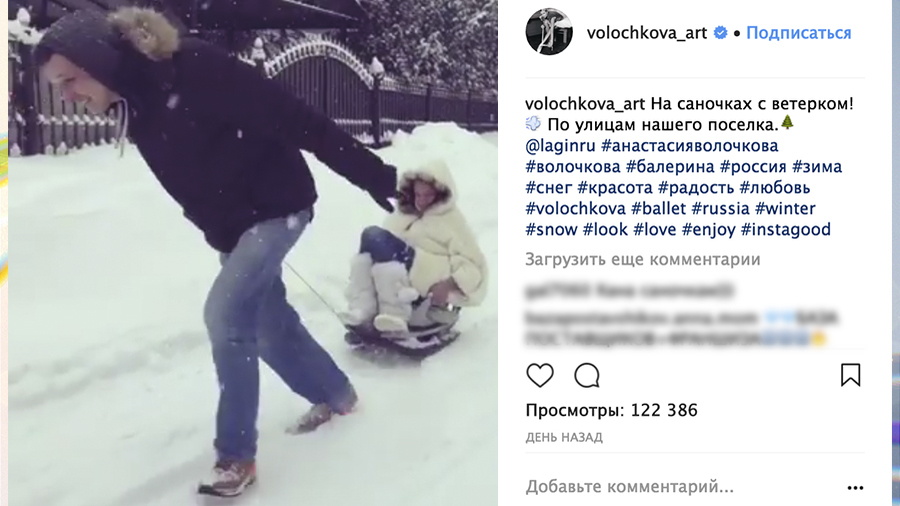Open the ДЕНЬ НАЗАД post timestamp
This screenshot has height=506, width=900.
click(564, 438)
